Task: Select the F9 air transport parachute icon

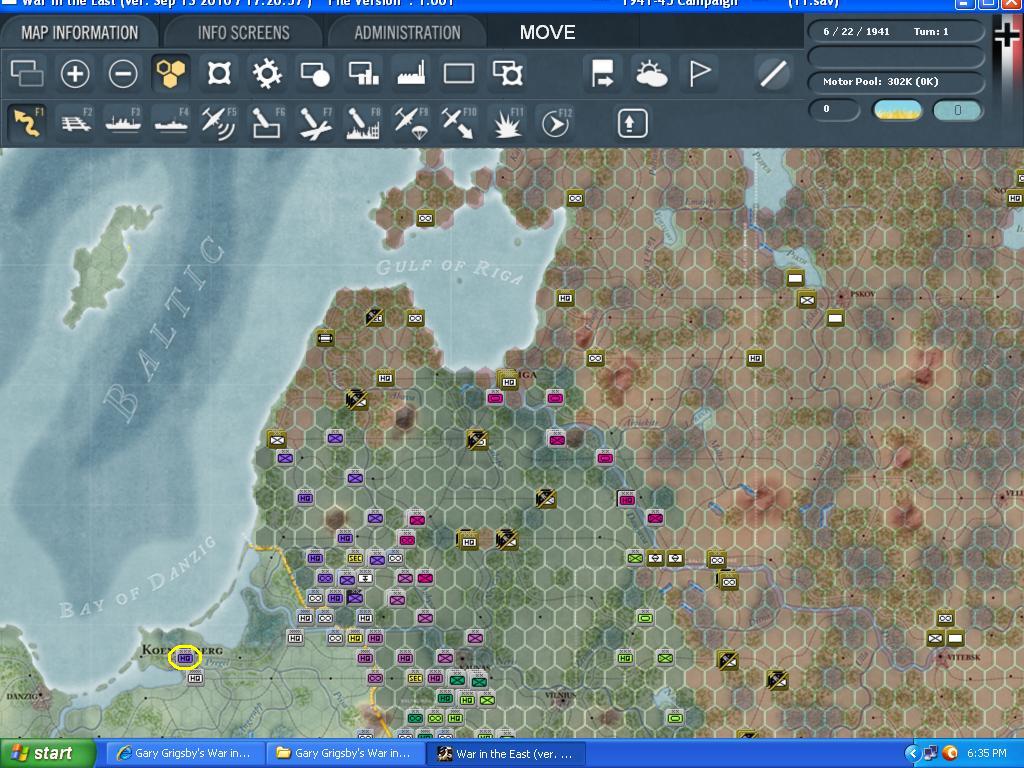Action: click(x=411, y=122)
